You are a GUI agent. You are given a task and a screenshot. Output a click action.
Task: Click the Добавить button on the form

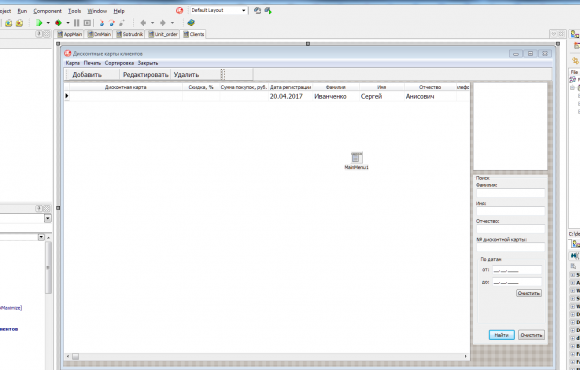click(87, 75)
